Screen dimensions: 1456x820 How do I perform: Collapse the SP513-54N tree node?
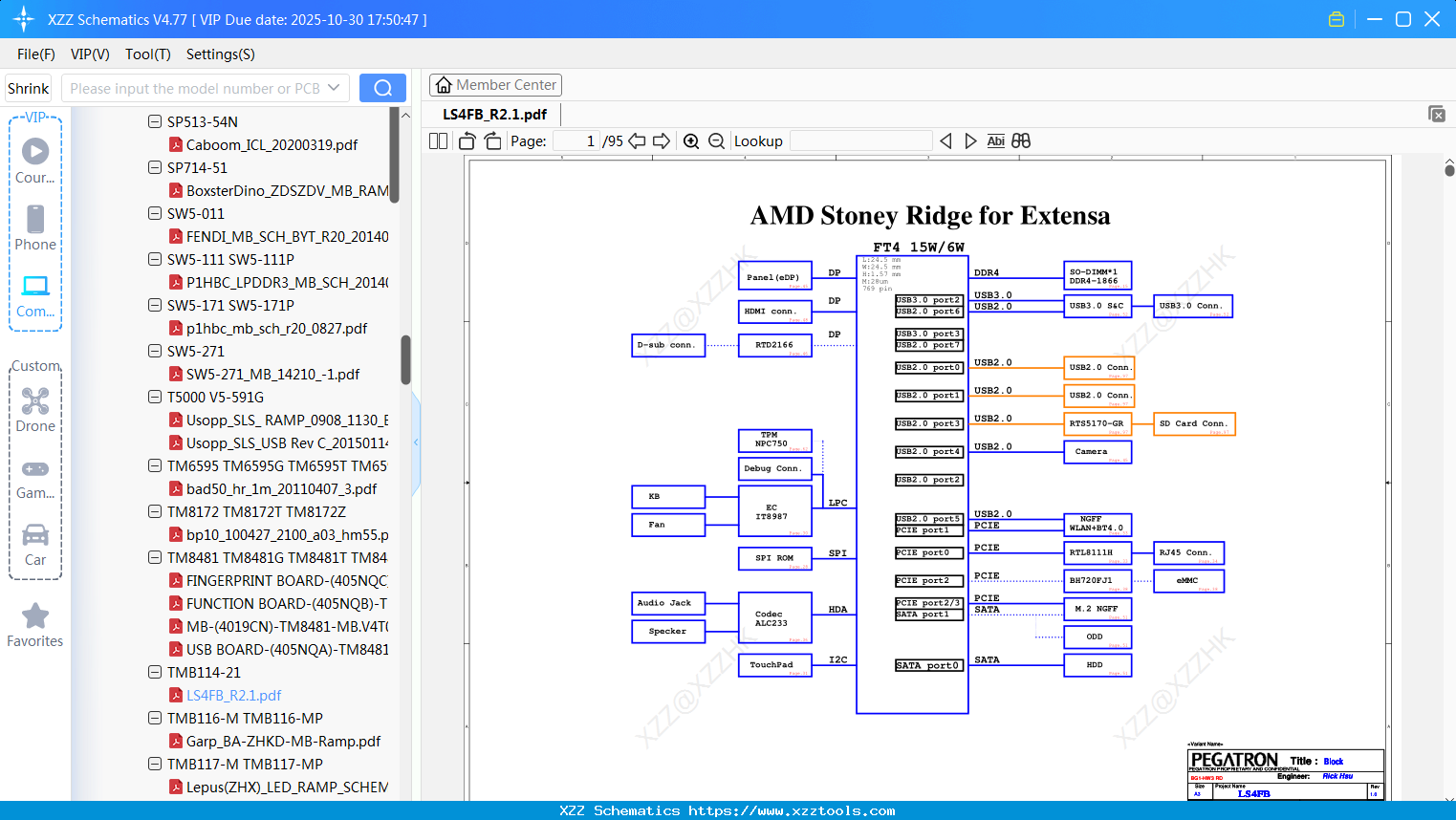coord(155,121)
